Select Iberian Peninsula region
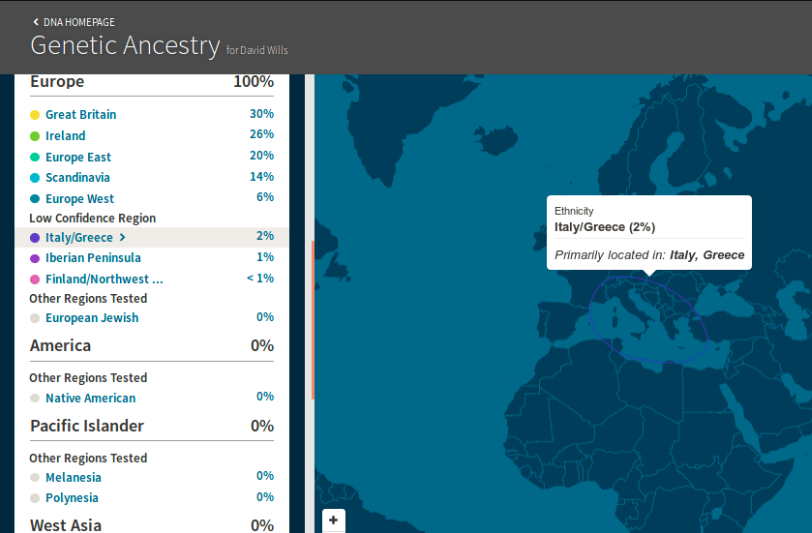The width and height of the screenshot is (812, 533). click(x=93, y=258)
